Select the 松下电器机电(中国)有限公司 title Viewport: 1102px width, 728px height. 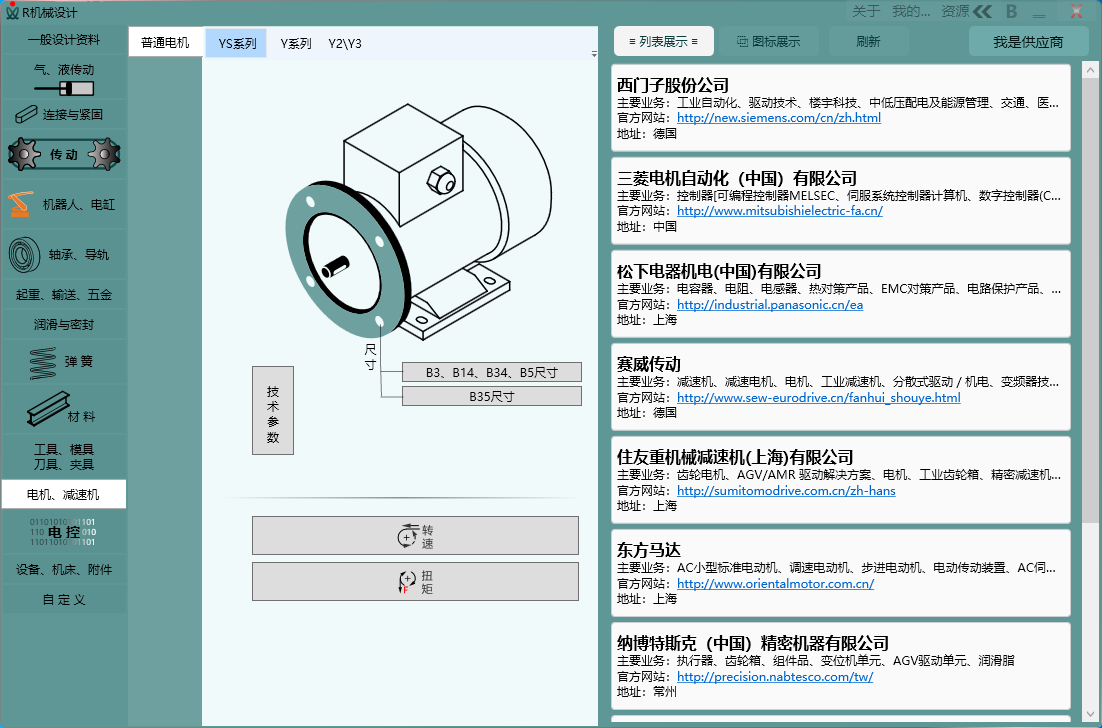point(719,271)
